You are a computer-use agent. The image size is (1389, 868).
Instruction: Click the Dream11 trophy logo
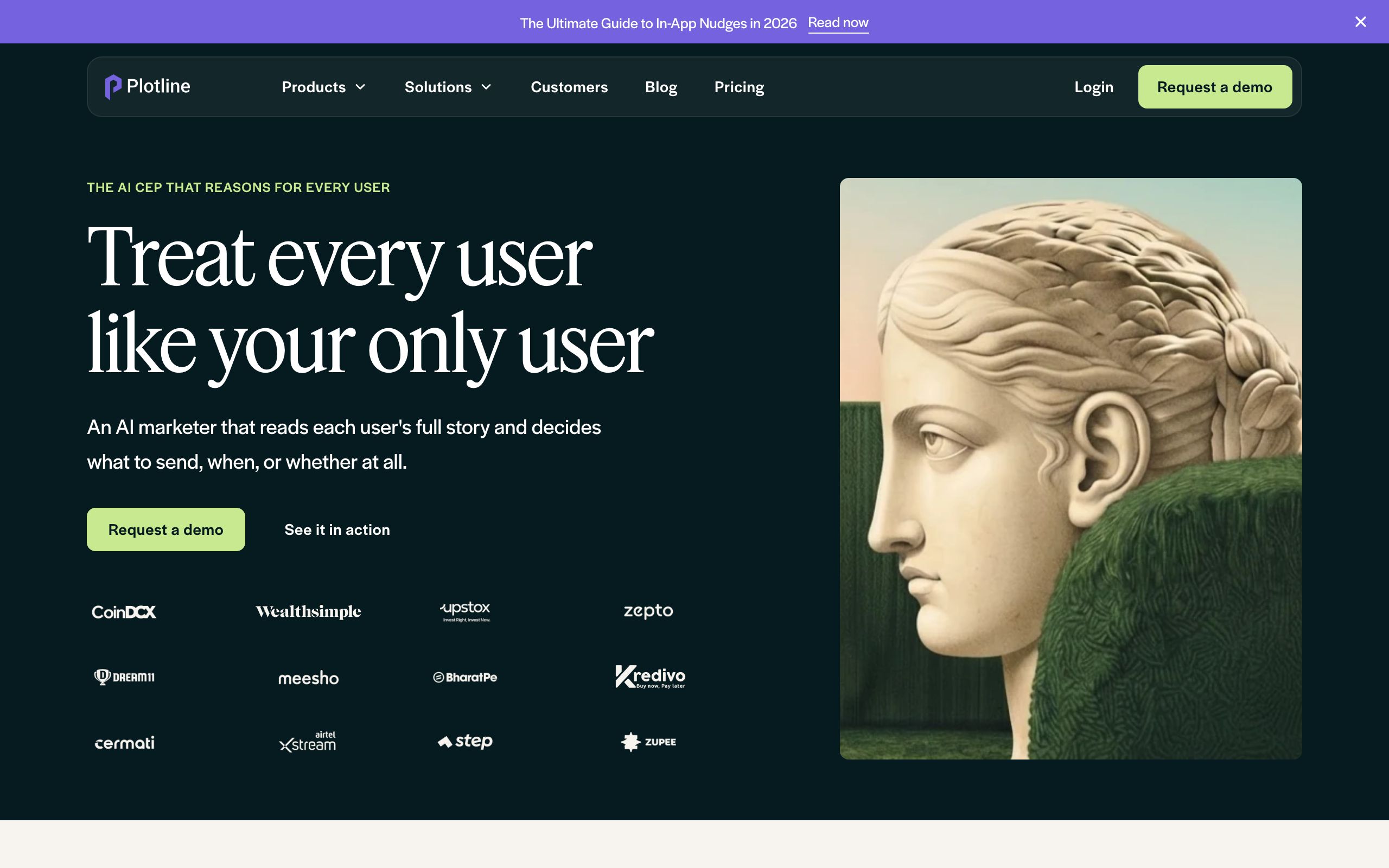[x=102, y=677]
